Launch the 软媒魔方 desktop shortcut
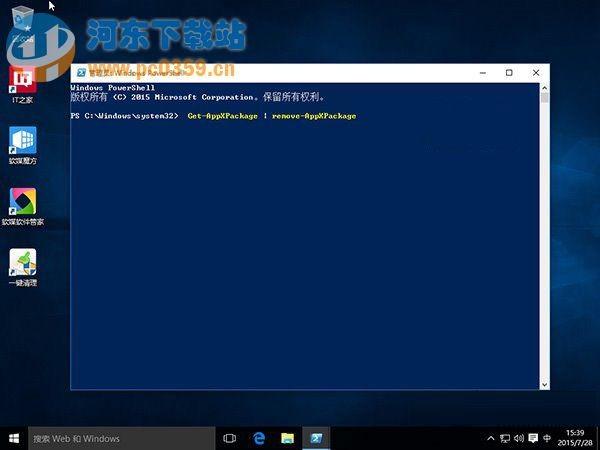 click(x=23, y=145)
